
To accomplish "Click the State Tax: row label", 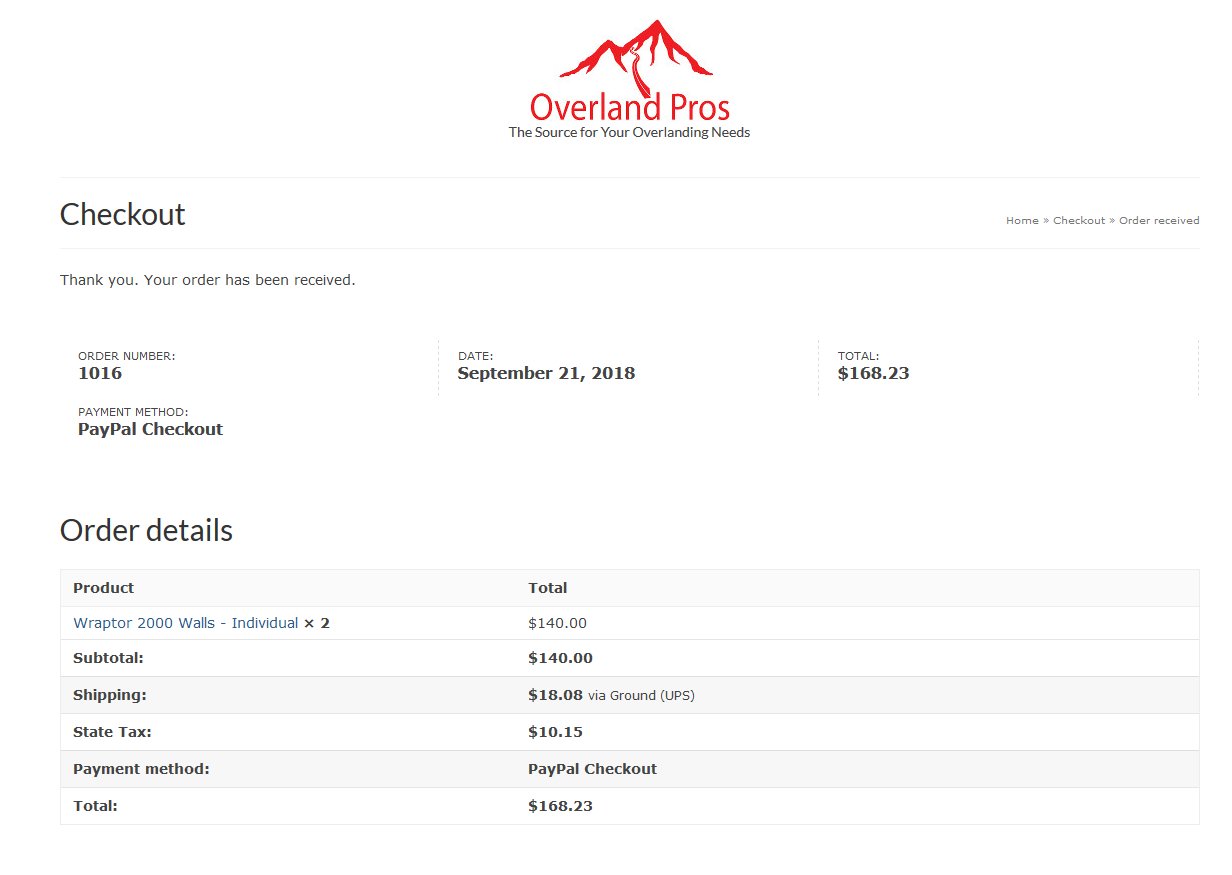I will [112, 732].
